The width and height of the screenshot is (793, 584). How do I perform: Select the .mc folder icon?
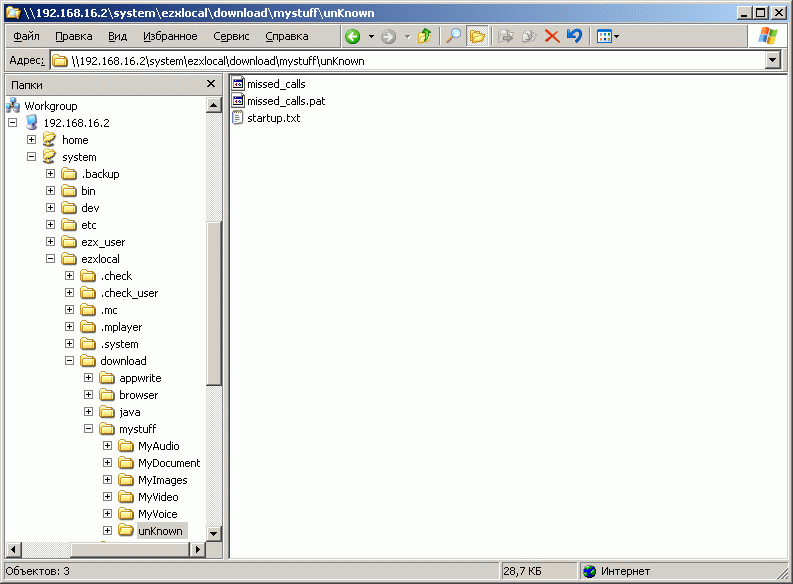[88, 309]
